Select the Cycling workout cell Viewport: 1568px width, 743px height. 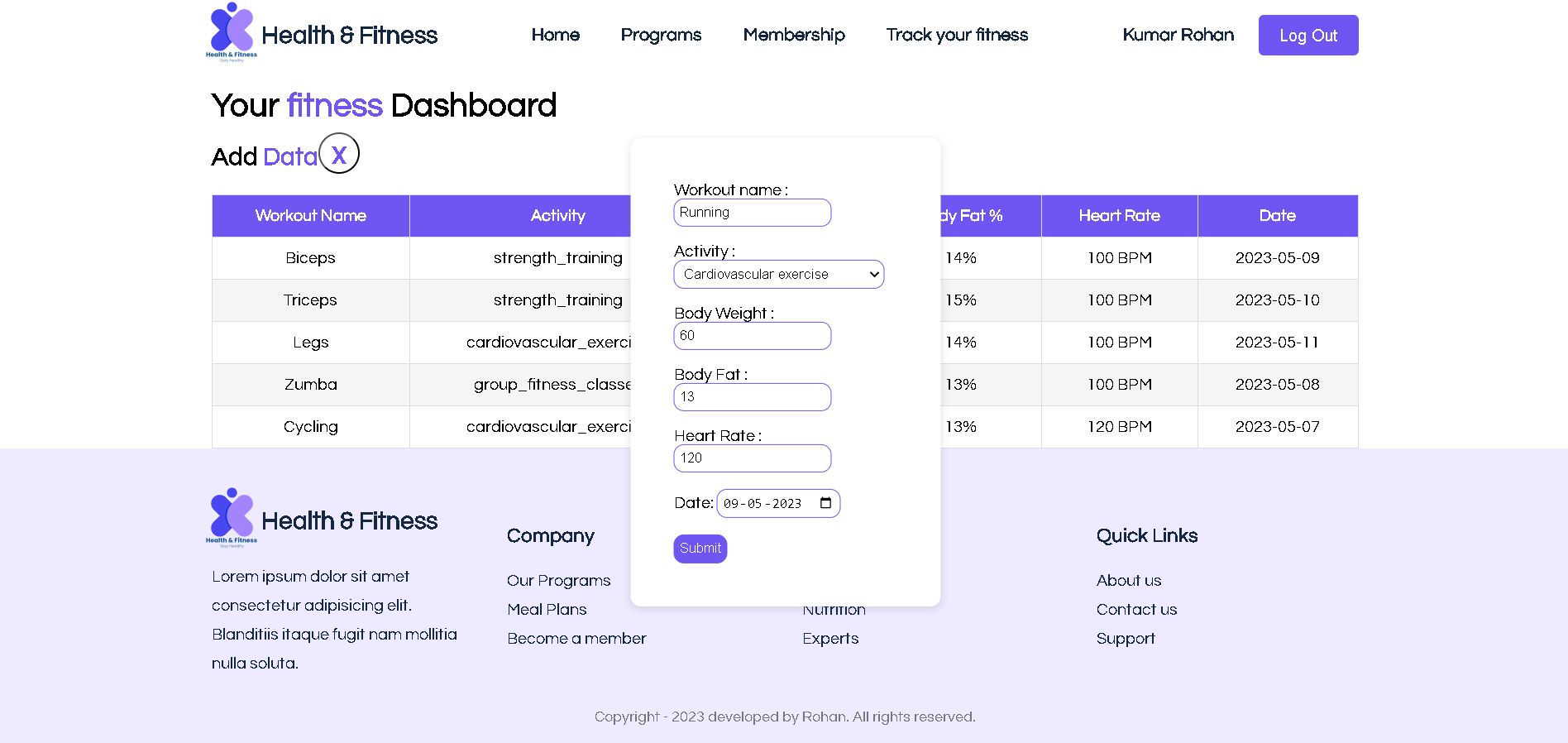[311, 427]
